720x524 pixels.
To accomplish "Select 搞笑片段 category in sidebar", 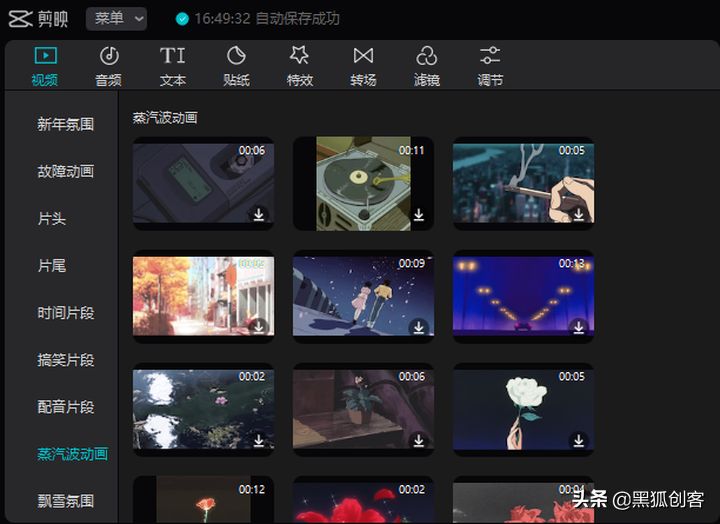I will click(x=66, y=360).
